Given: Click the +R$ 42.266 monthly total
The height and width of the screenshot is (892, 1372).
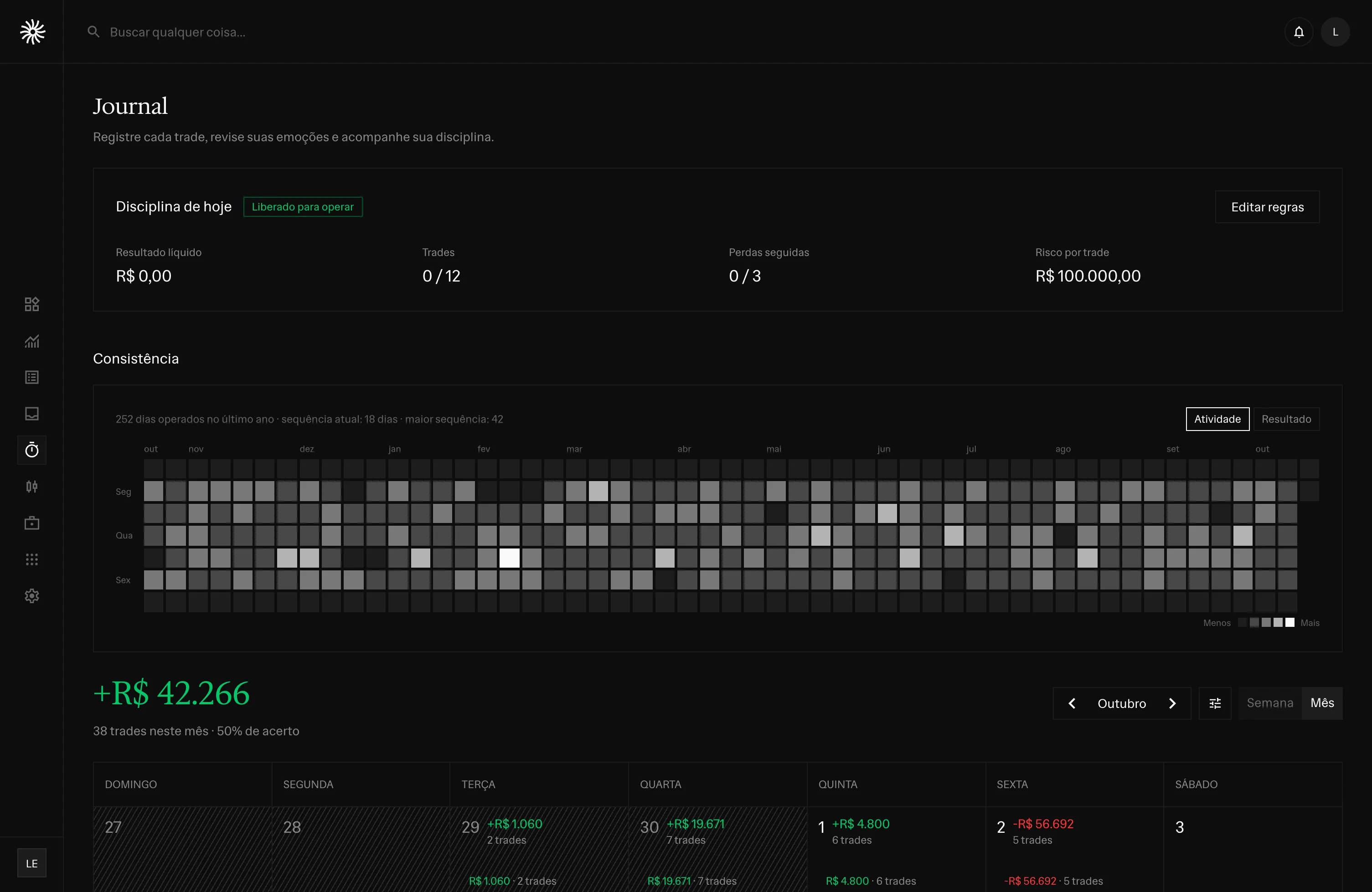Looking at the screenshot, I should pyautogui.click(x=171, y=693).
